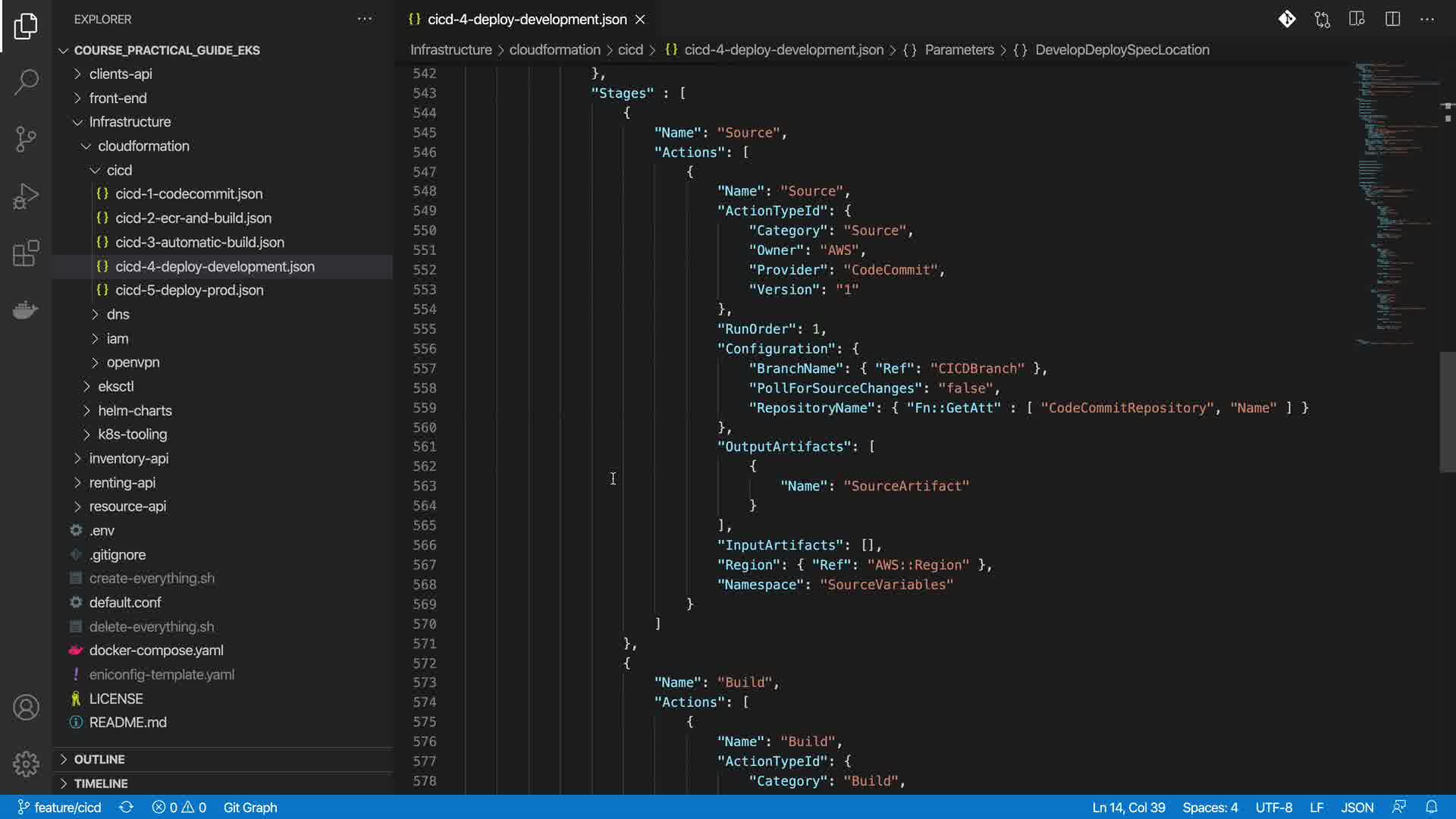Image resolution: width=1456 pixels, height=819 pixels.
Task: Expand the helm-charts folder
Action: click(134, 410)
